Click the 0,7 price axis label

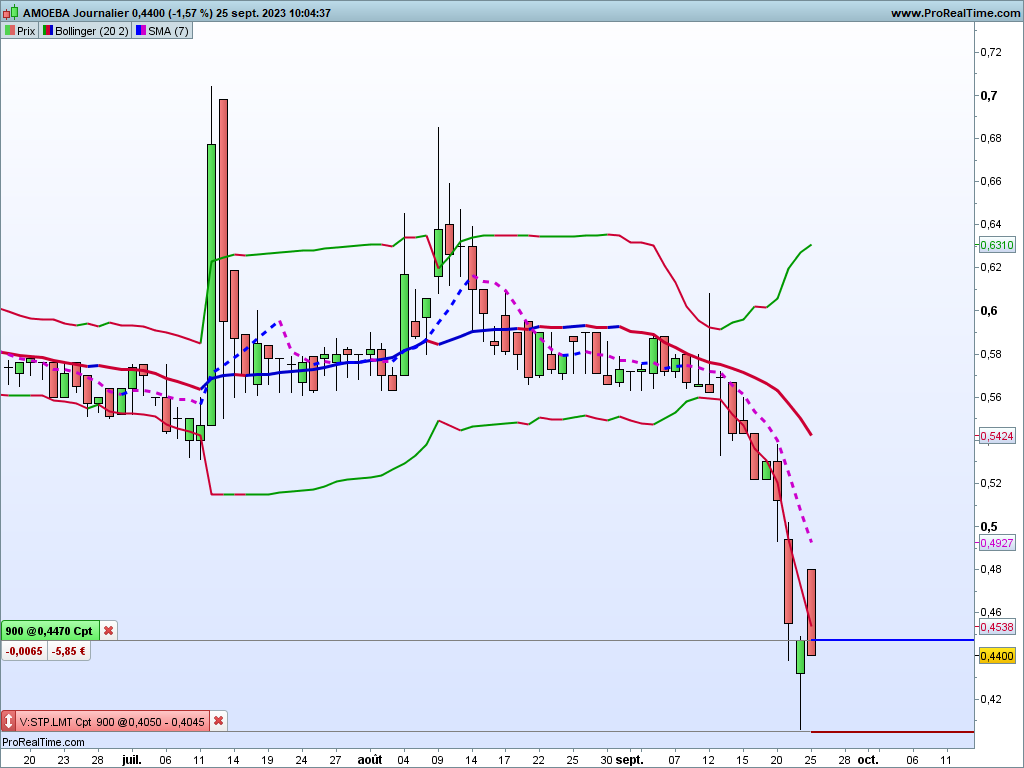989,95
